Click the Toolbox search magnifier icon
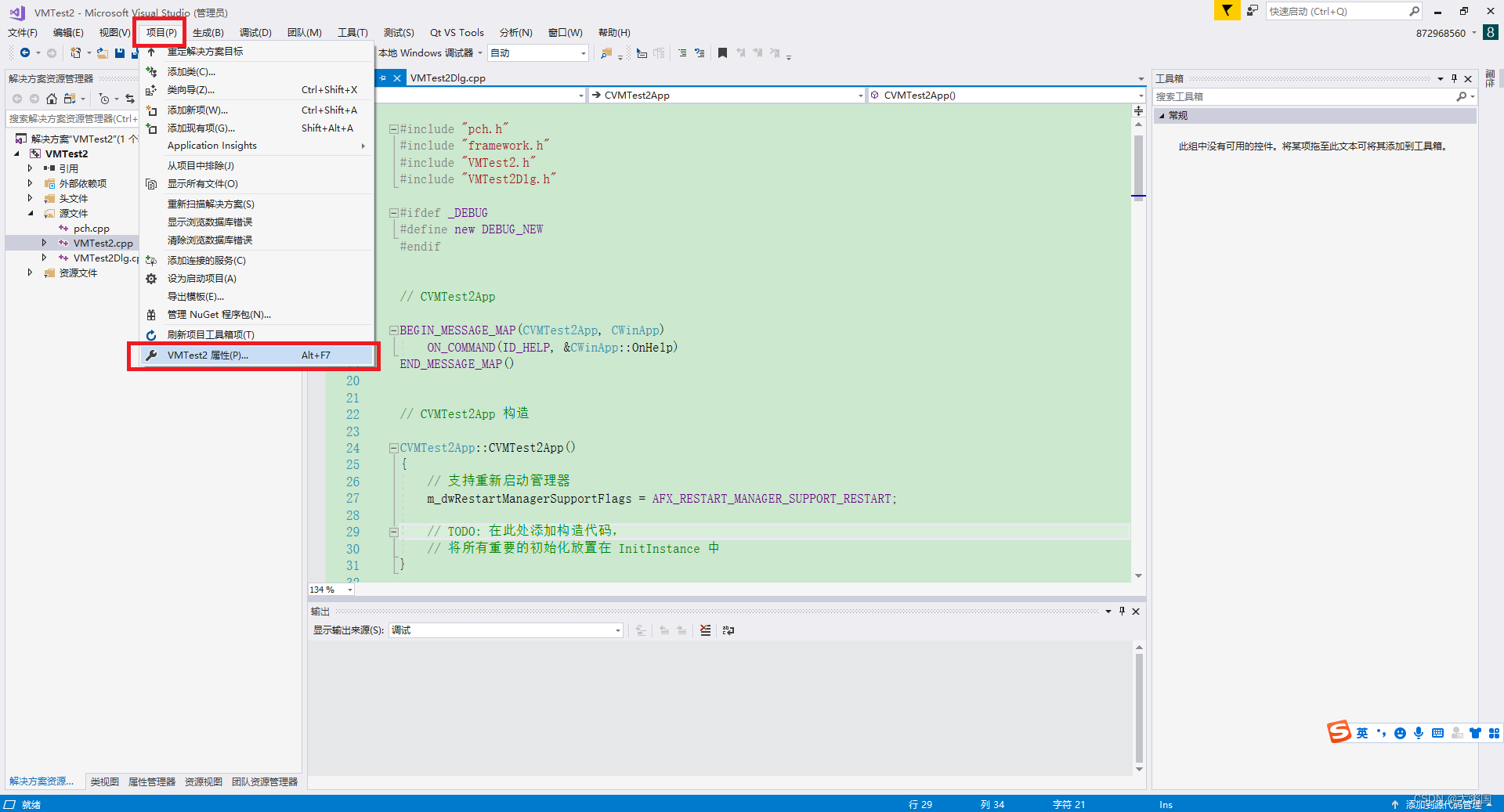Viewport: 1504px width, 812px height. [1461, 96]
